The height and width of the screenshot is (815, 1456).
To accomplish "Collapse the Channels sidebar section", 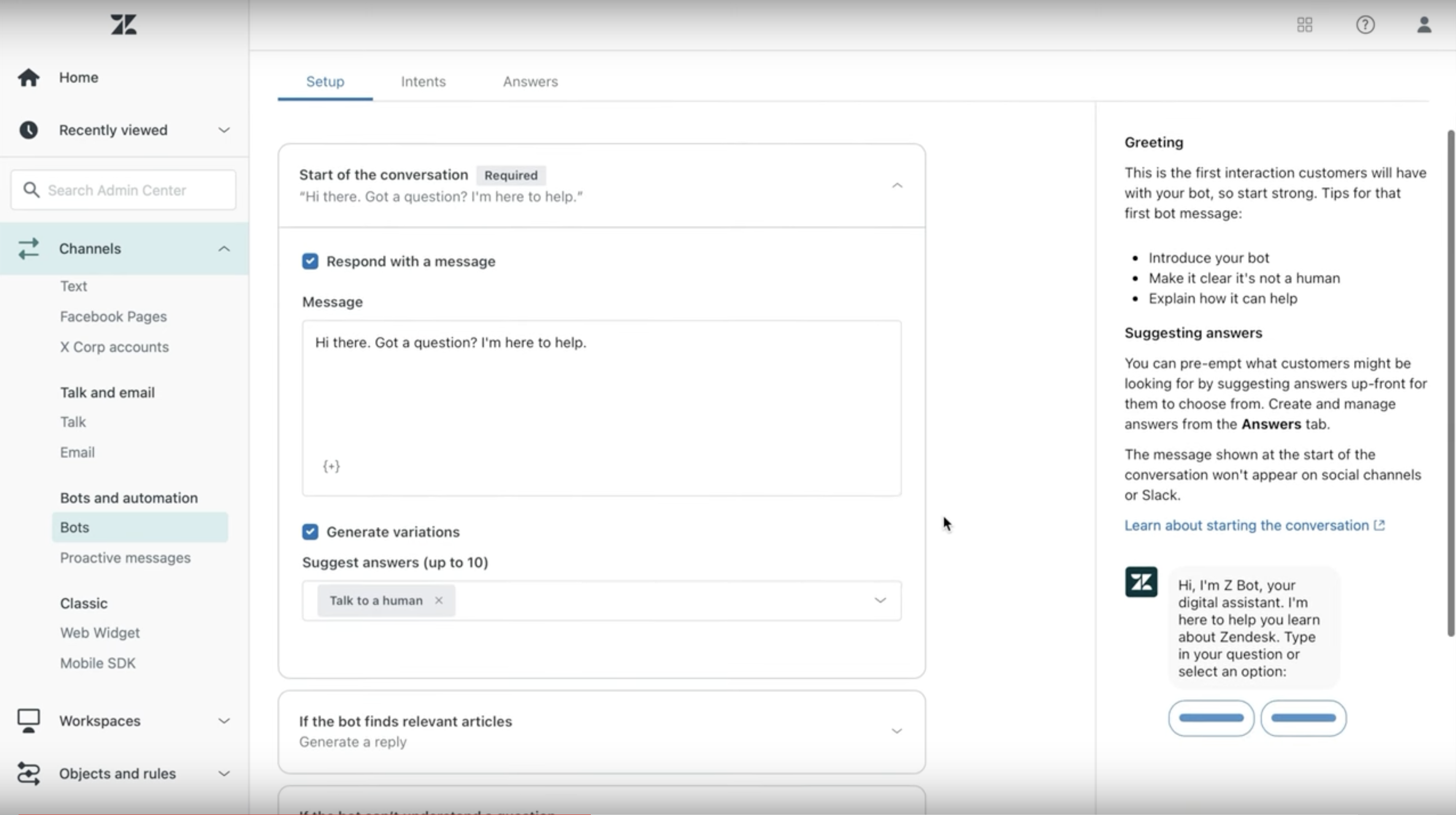I will (224, 249).
